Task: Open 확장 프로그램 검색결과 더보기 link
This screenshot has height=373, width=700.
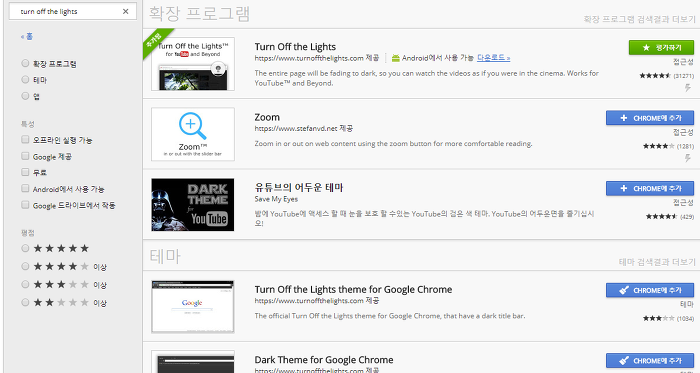Action: click(x=639, y=19)
